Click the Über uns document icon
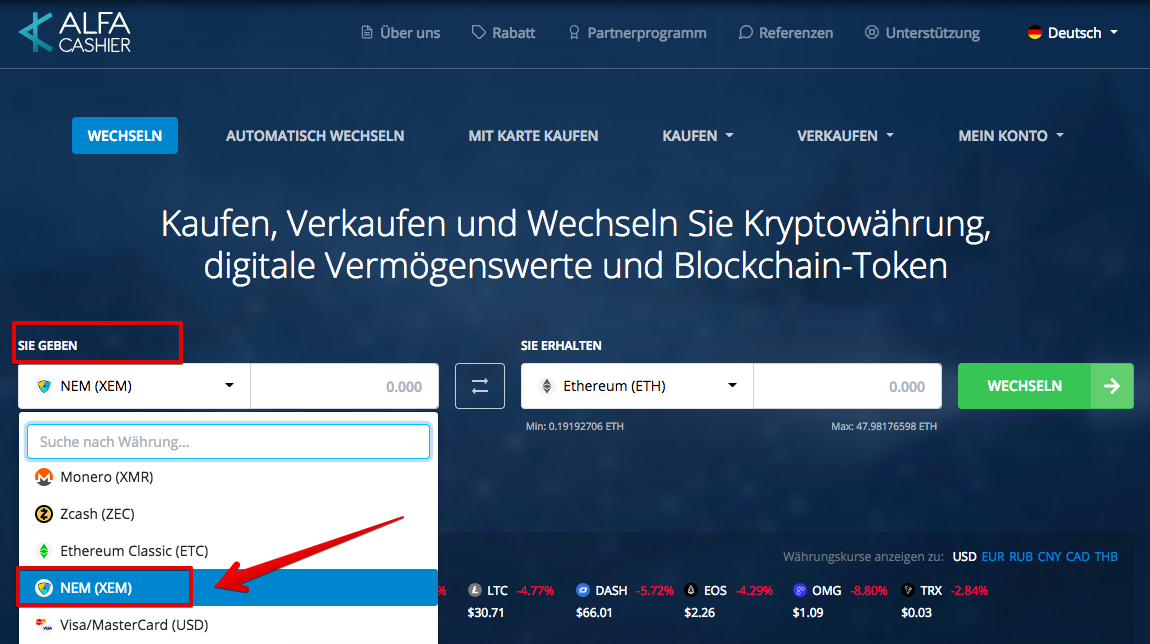 coord(367,32)
